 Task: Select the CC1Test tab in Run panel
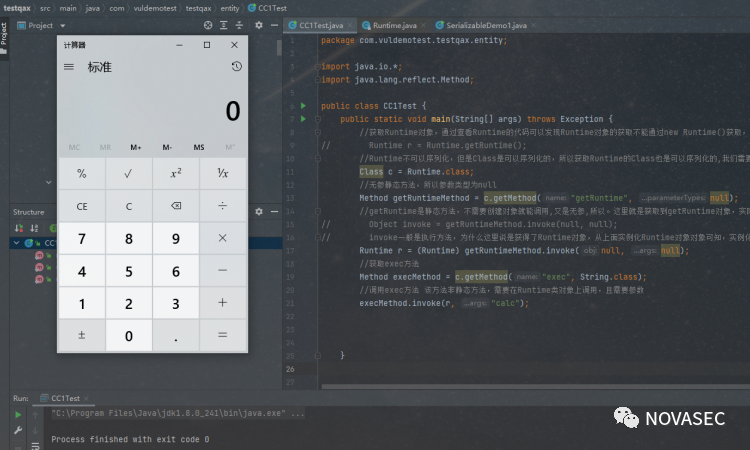(x=65, y=398)
